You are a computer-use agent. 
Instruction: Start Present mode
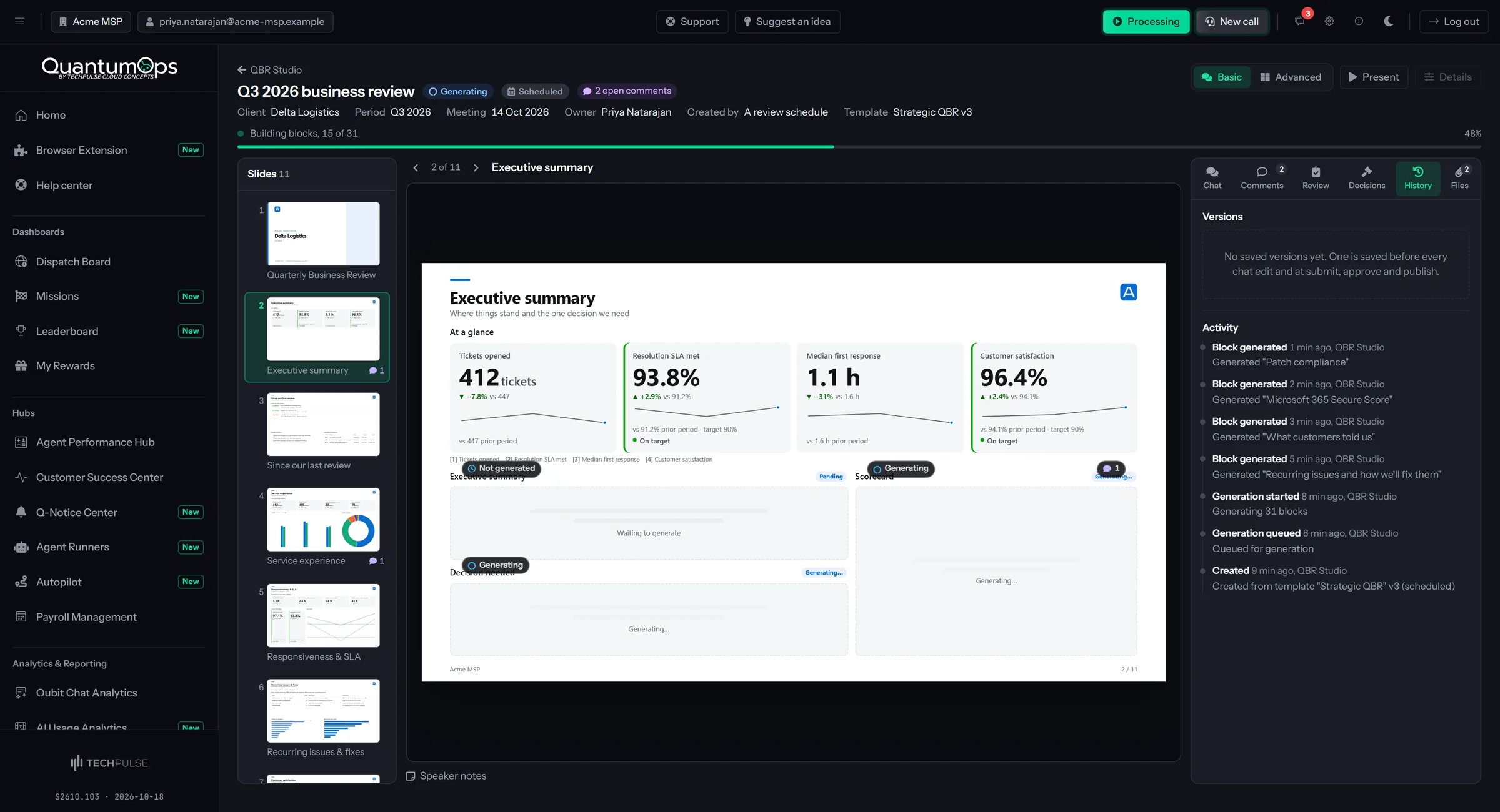point(1374,77)
